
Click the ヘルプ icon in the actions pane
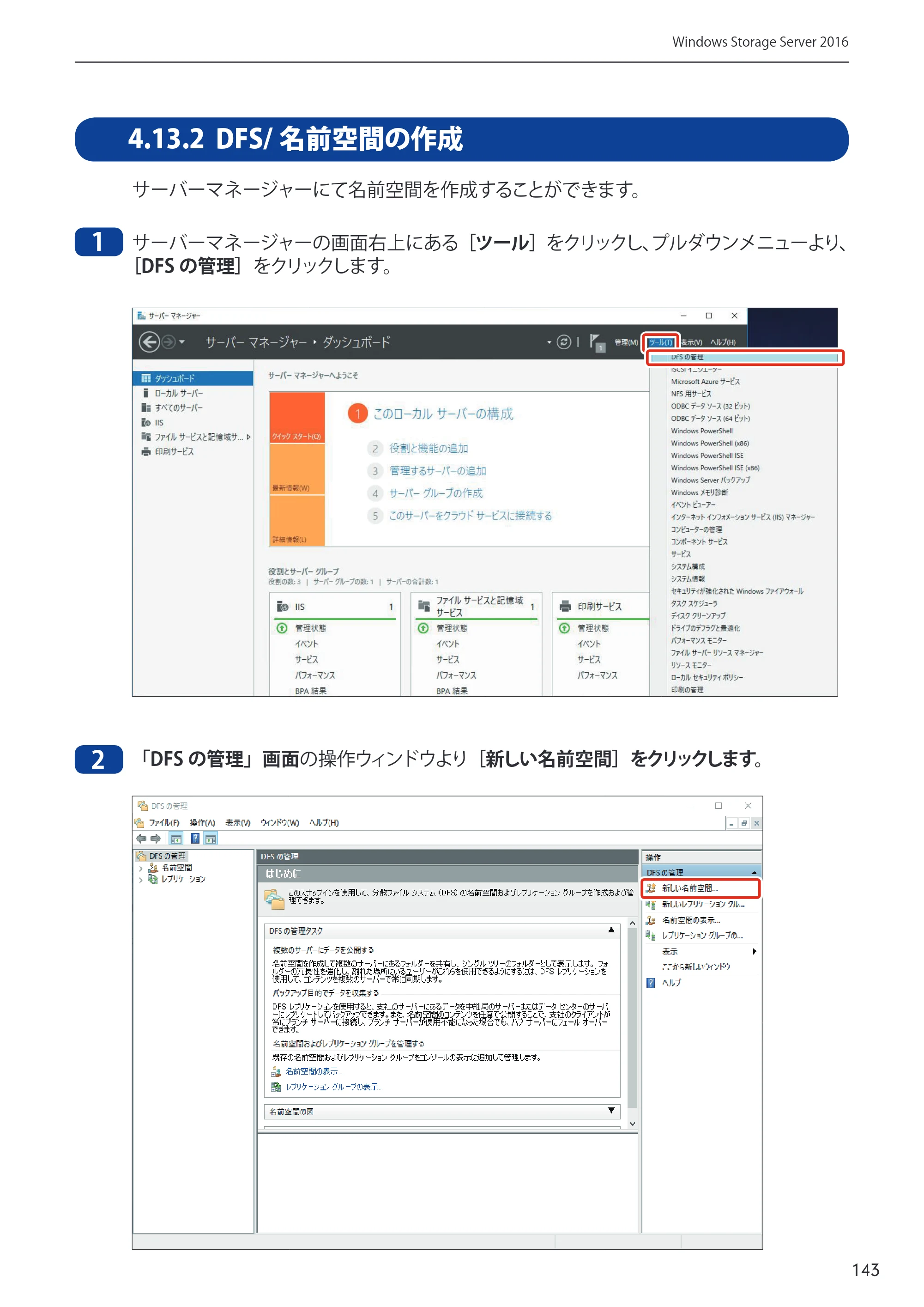(x=650, y=983)
